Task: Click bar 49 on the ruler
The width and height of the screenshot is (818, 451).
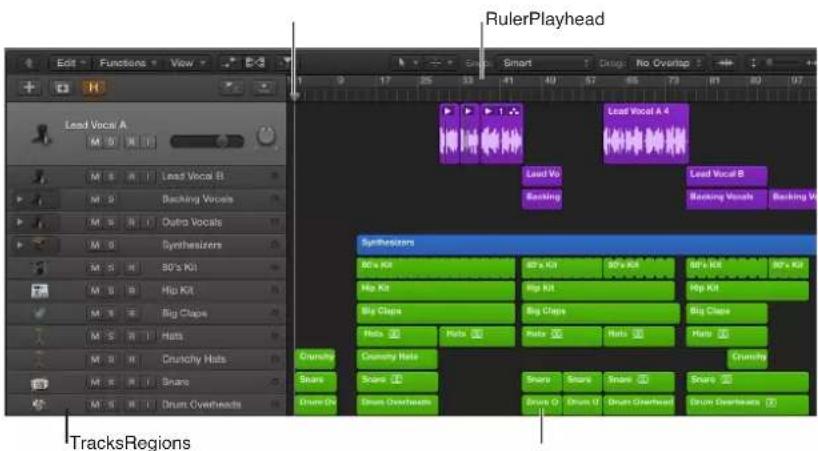Action: 550,81
